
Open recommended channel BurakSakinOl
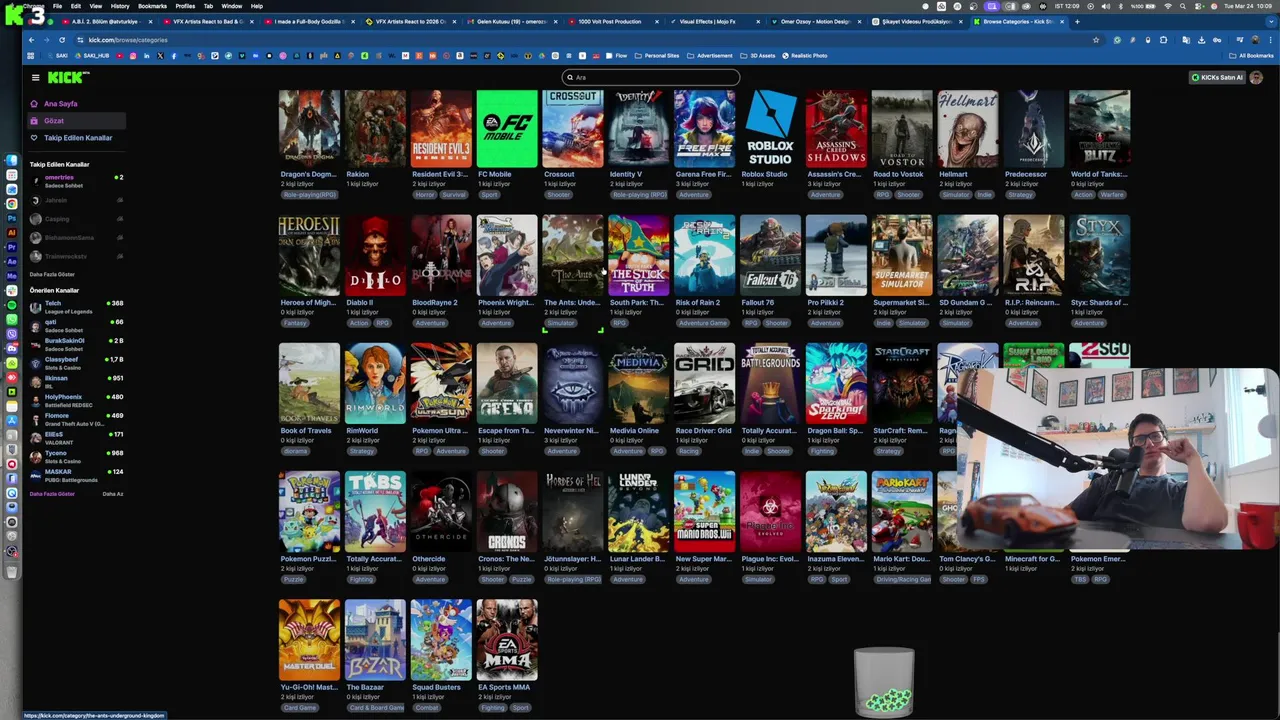pos(77,345)
